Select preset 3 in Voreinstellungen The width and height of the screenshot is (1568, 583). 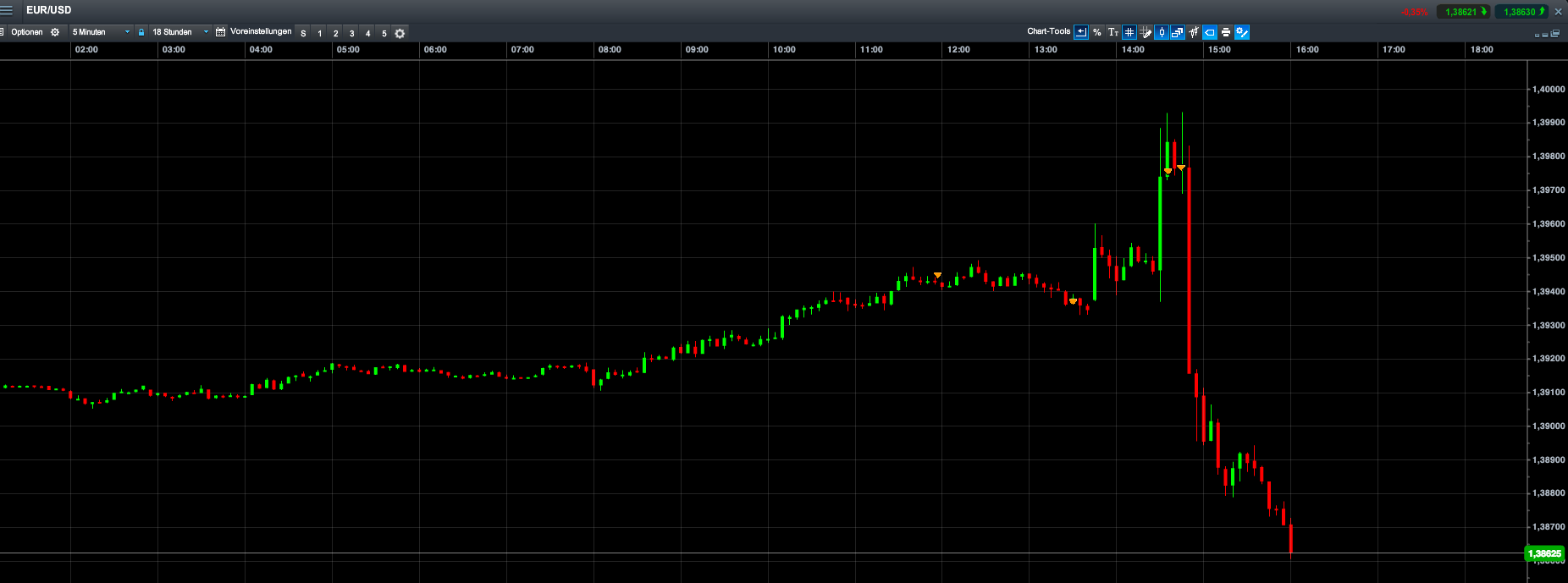[x=352, y=33]
